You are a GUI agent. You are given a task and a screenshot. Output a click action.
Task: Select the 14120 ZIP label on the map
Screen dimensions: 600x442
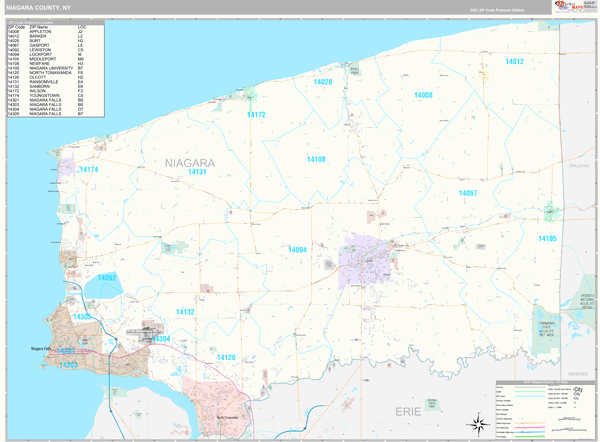pyautogui.click(x=226, y=357)
